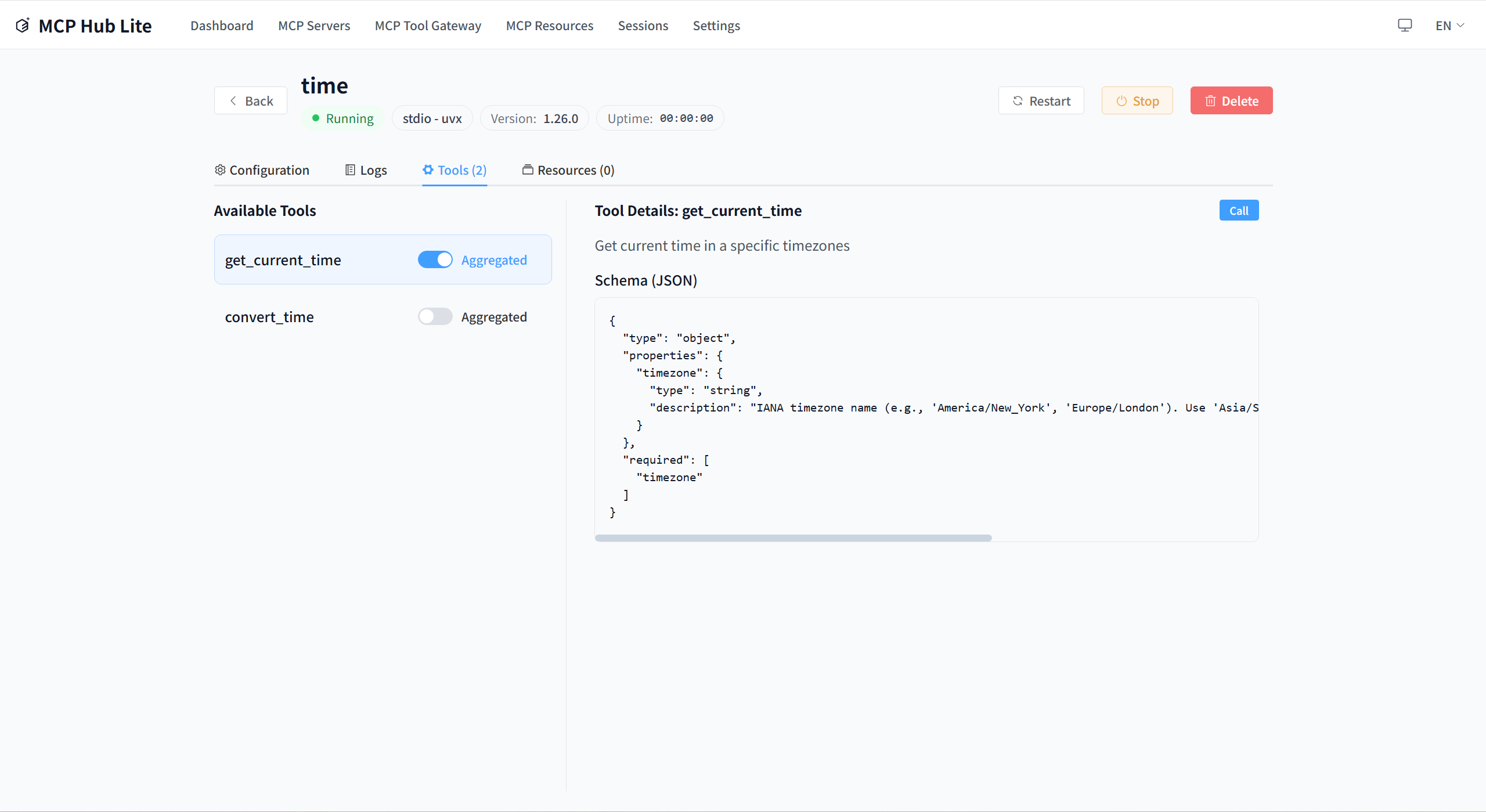1486x812 pixels.
Task: Open the EN language dropdown
Action: (1449, 24)
